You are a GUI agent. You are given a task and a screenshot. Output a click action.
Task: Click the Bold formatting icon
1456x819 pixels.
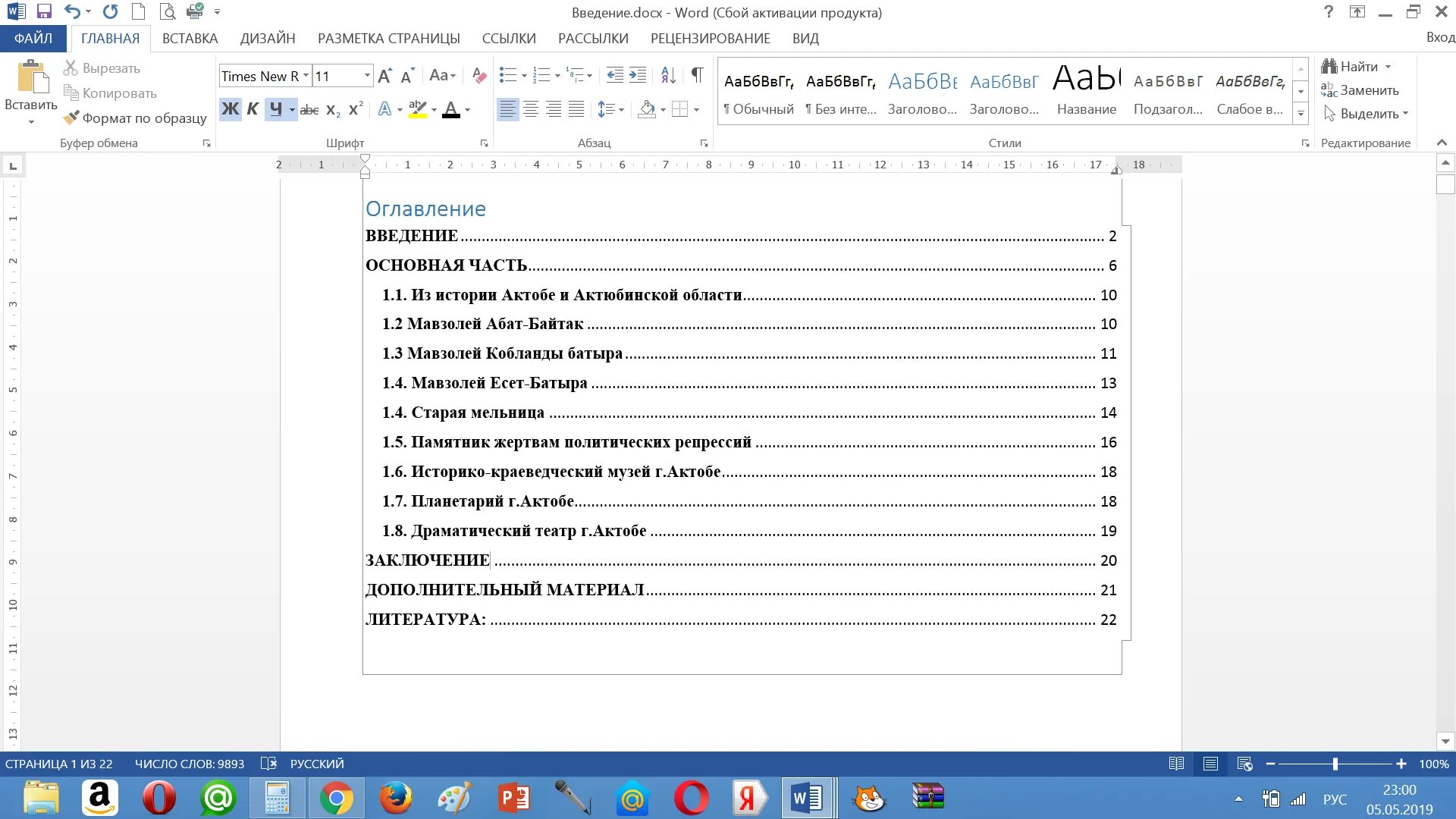(228, 109)
